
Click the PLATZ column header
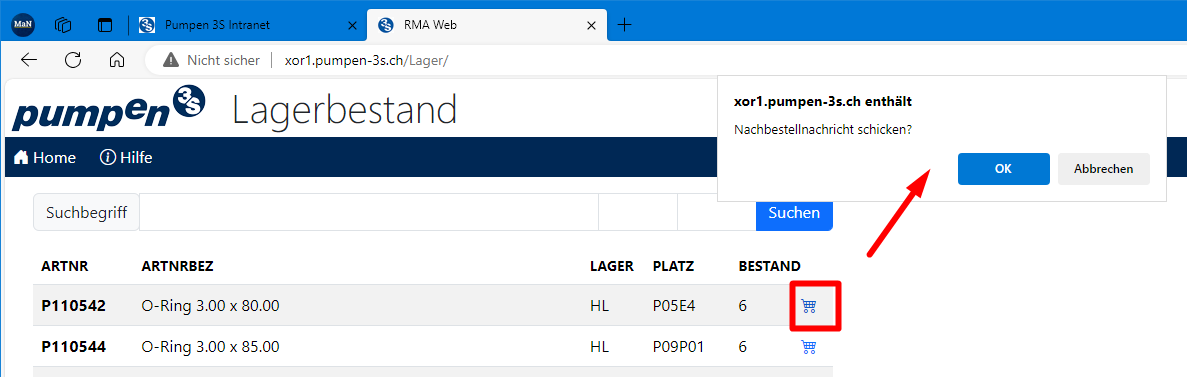pos(674,266)
